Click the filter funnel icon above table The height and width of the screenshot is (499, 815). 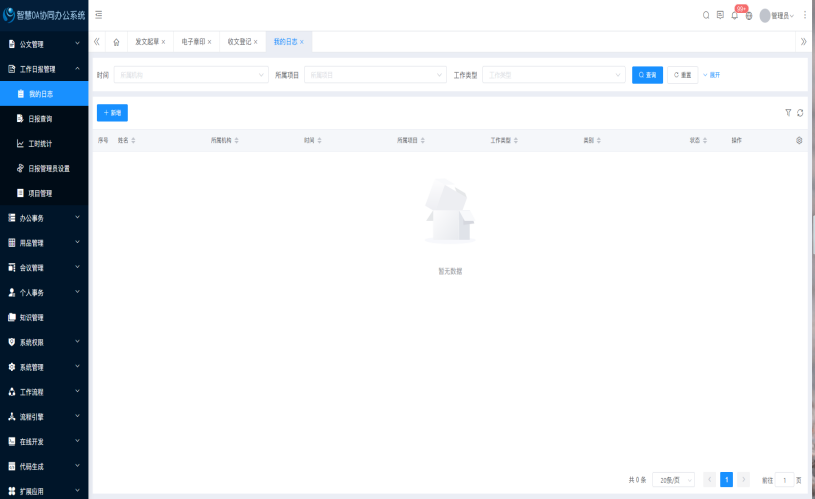click(x=788, y=113)
